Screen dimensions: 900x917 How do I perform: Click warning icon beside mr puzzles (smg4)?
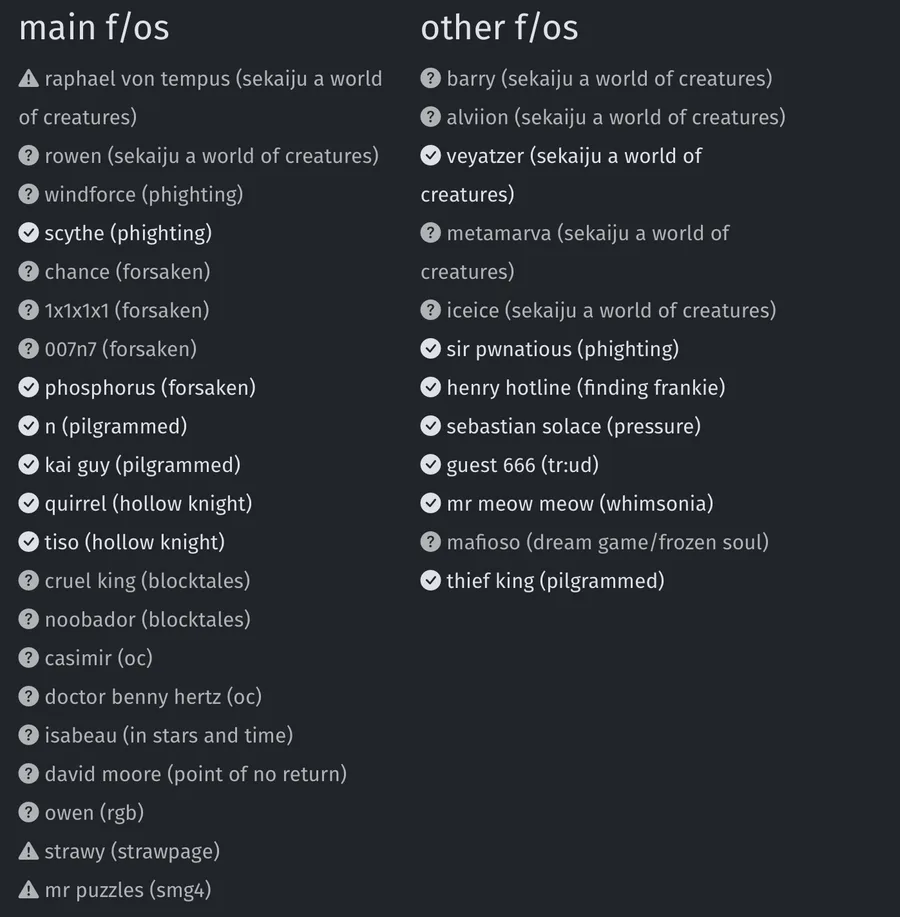[x=28, y=890]
